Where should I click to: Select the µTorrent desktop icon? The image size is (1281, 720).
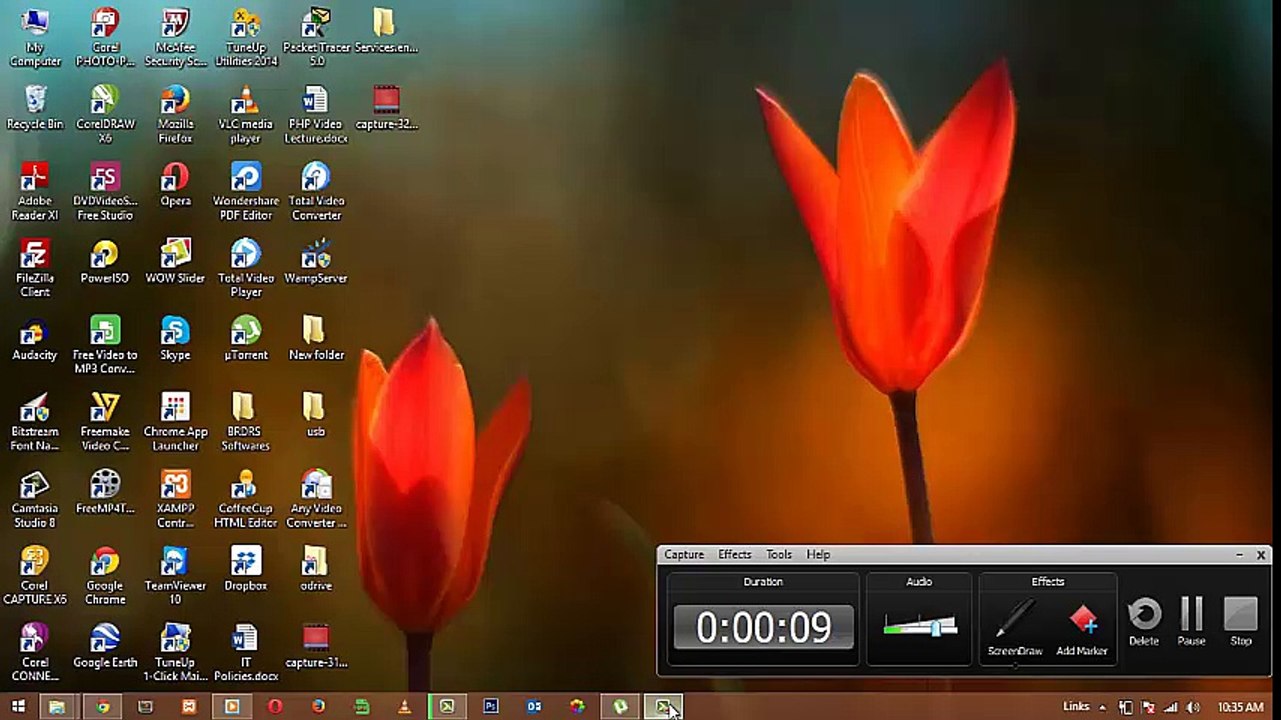pos(245,339)
